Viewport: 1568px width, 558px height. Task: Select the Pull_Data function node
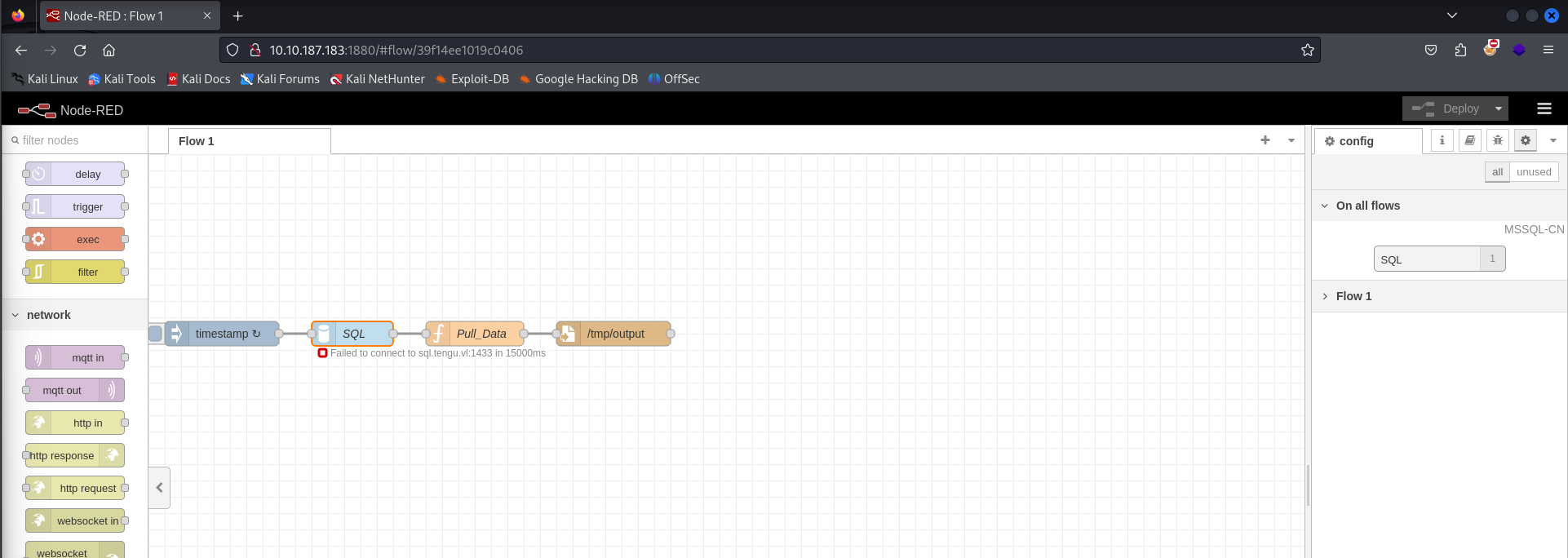(475, 334)
